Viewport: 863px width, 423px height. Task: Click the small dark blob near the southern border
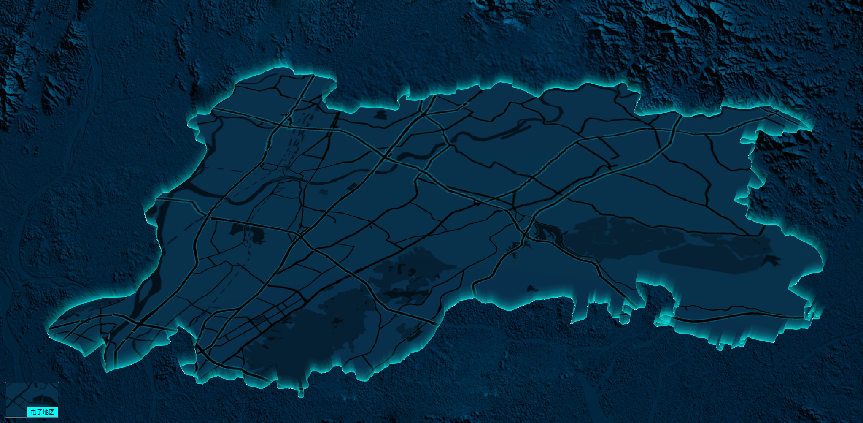click(x=531, y=288)
